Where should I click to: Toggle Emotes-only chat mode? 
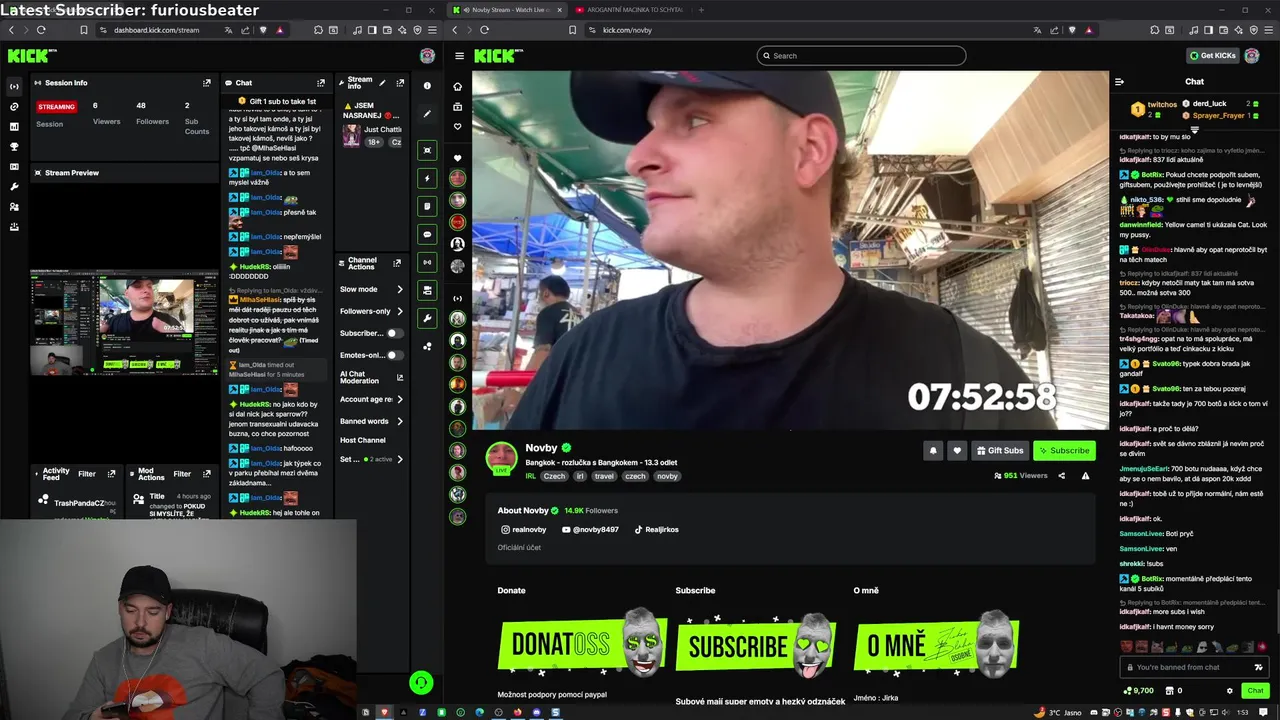394,355
